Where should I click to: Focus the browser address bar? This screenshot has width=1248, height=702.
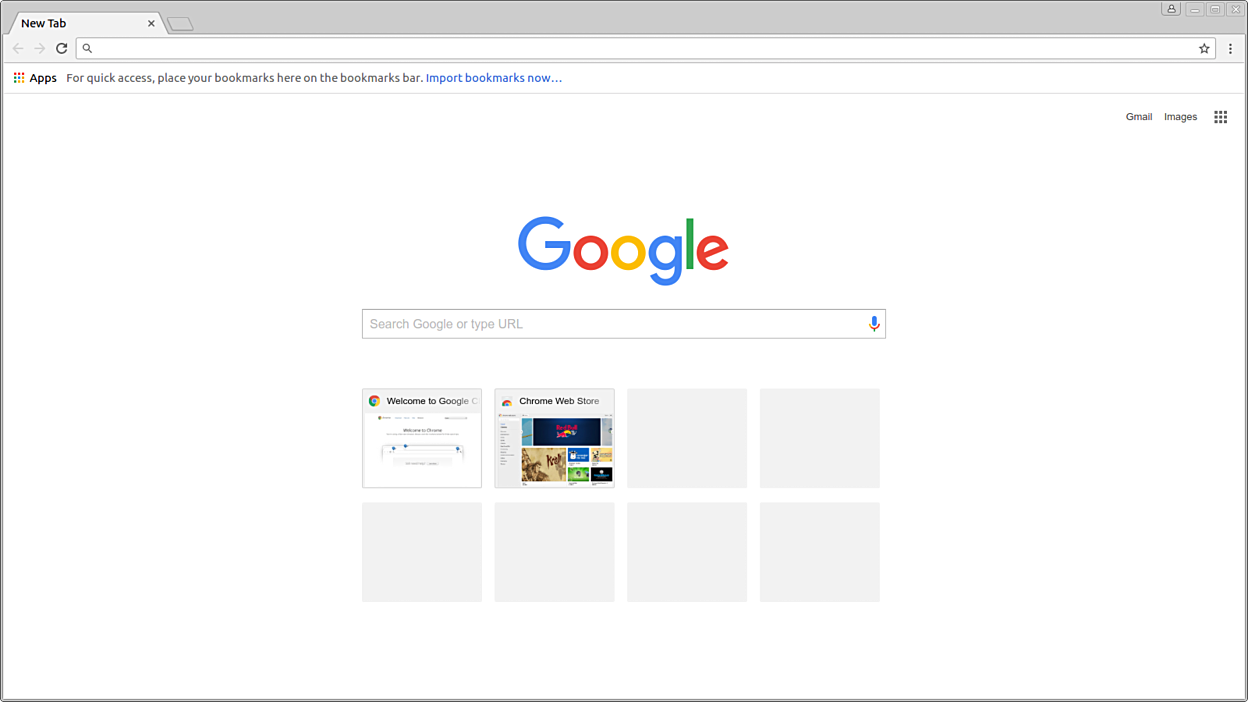[640, 48]
